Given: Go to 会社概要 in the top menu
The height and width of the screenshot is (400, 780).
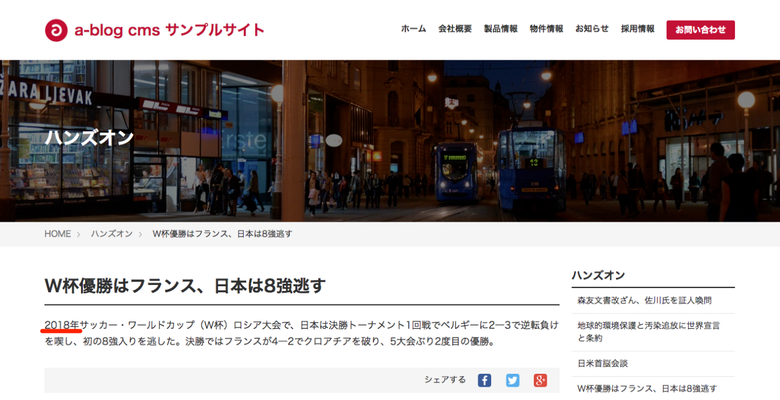Looking at the screenshot, I should [x=454, y=29].
